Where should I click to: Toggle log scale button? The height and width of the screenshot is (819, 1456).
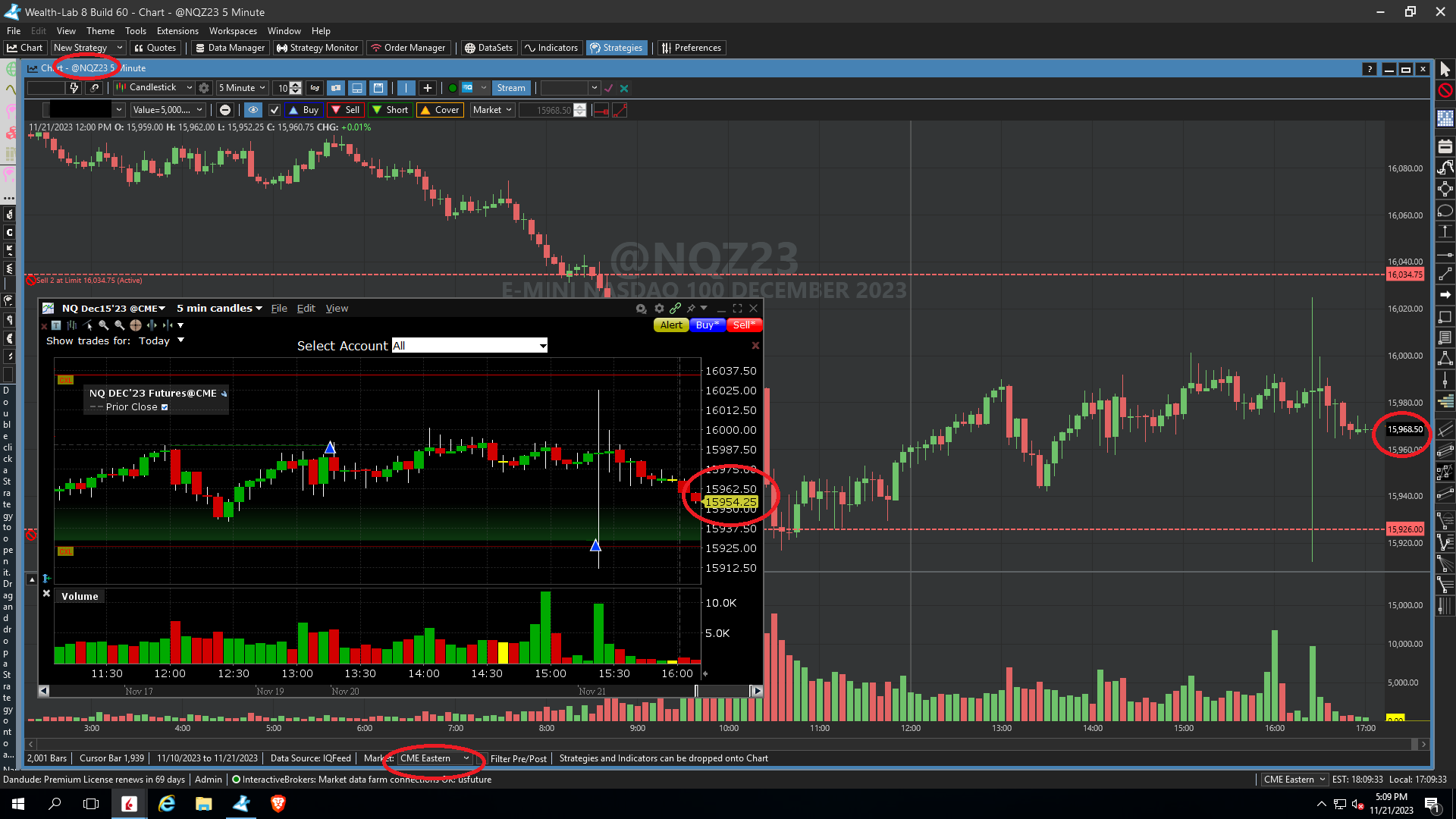click(x=315, y=88)
